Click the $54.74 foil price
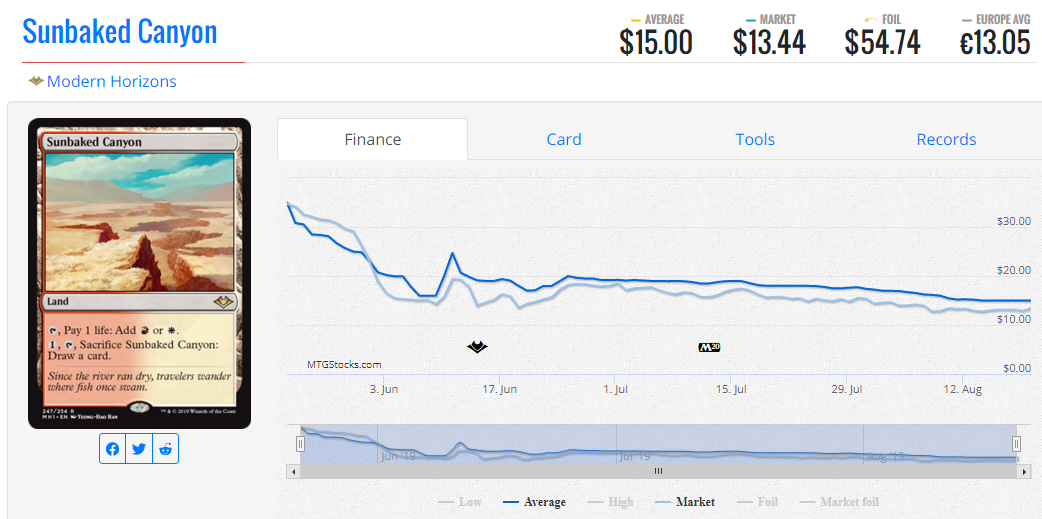Screen dimensions: 1042x519 [x=883, y=43]
